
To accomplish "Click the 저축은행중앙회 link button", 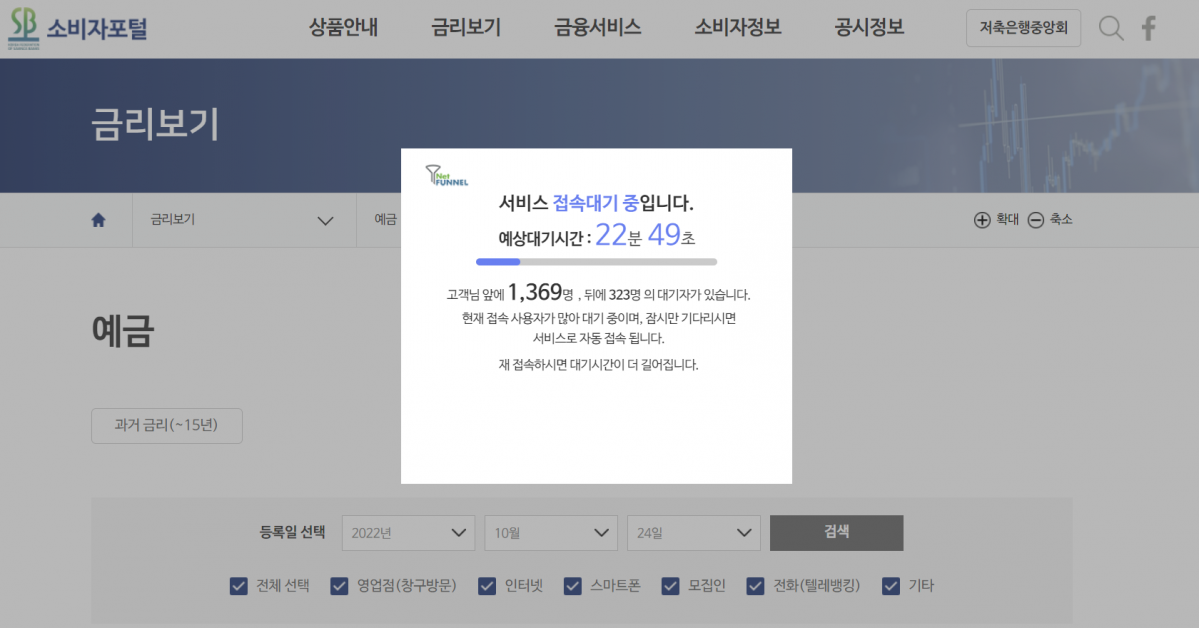I will point(1023,28).
